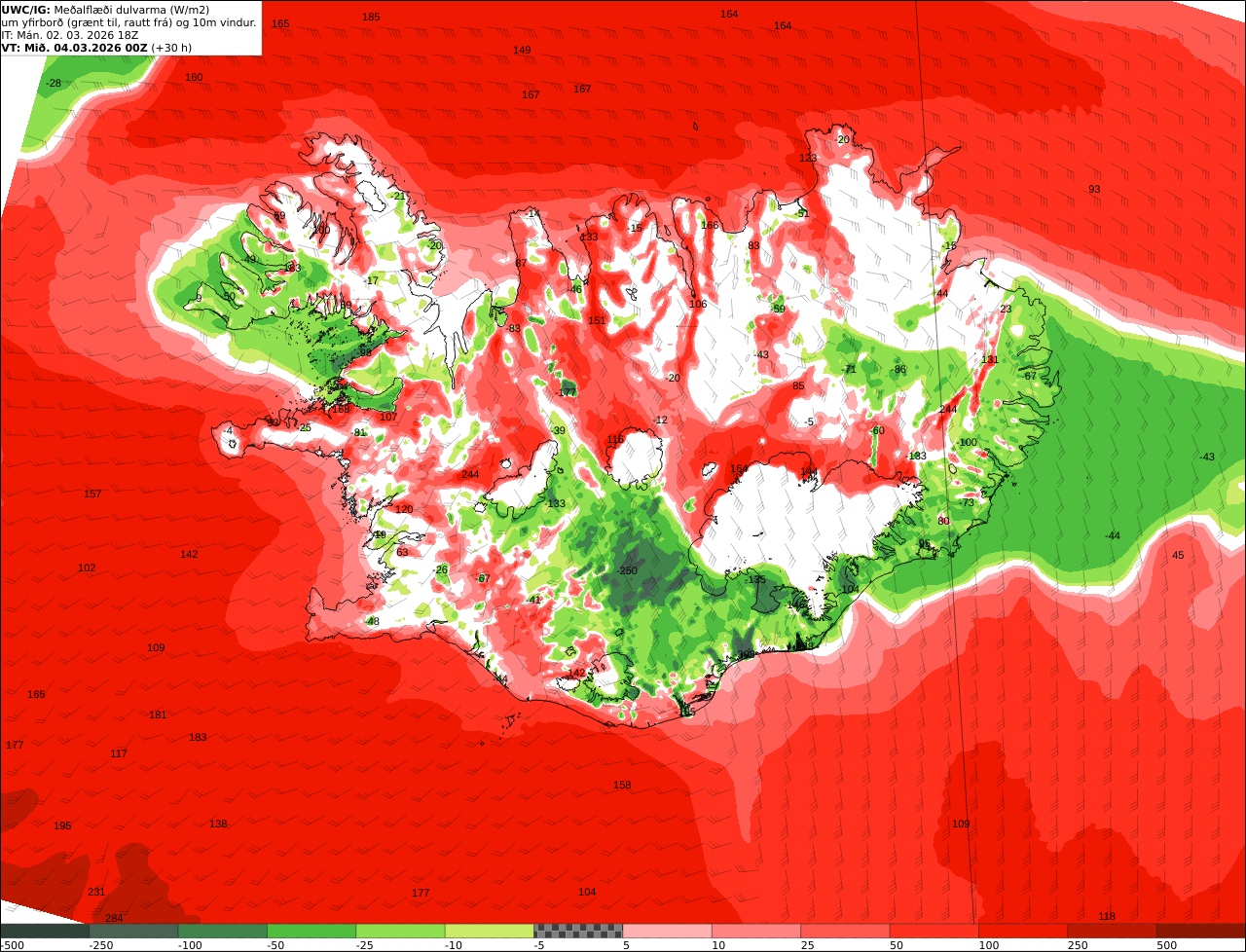
Task: Click the bright green -50 to -25 legend swatch
Action: coord(311,931)
